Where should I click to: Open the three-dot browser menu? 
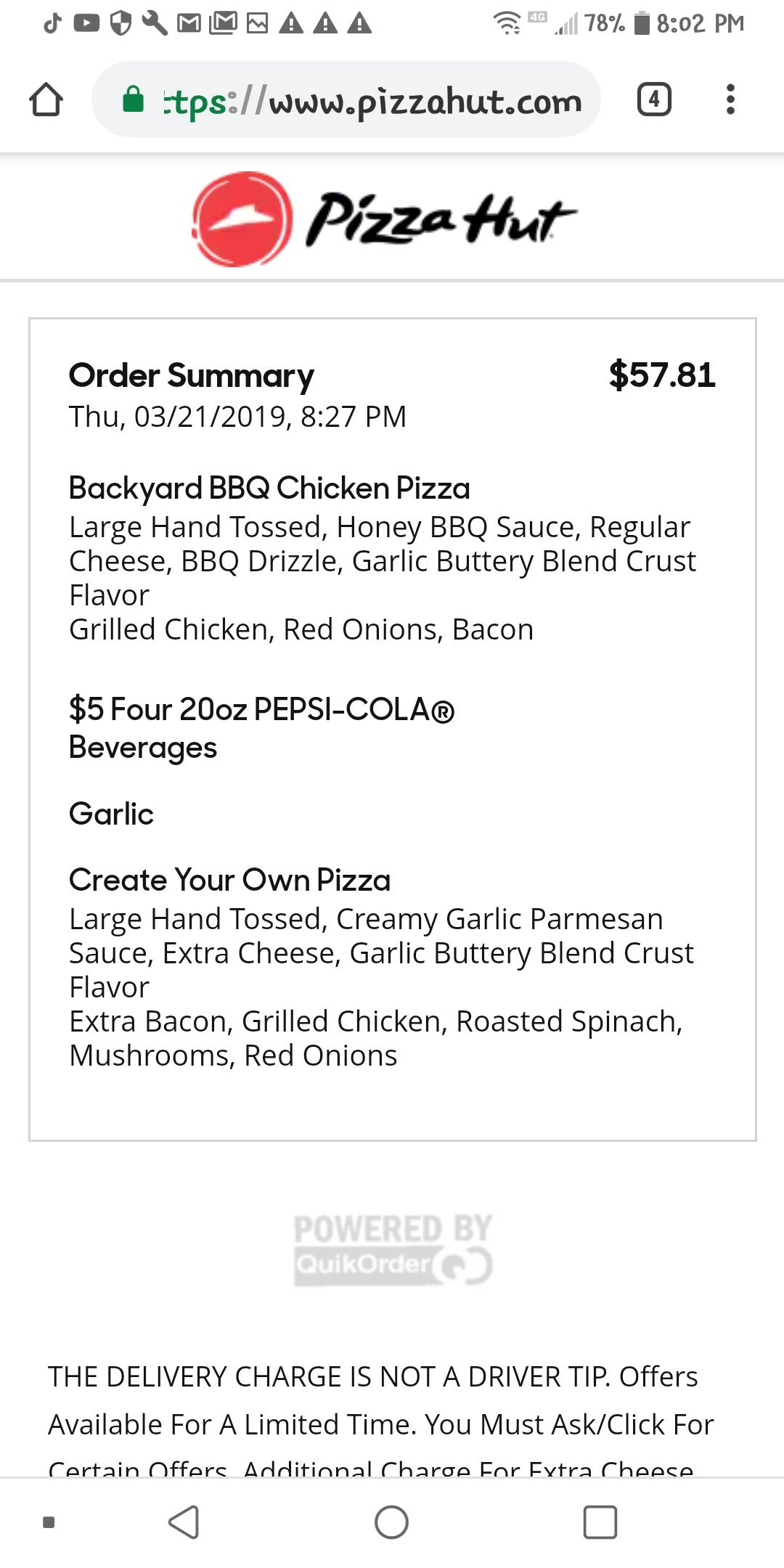(x=730, y=99)
